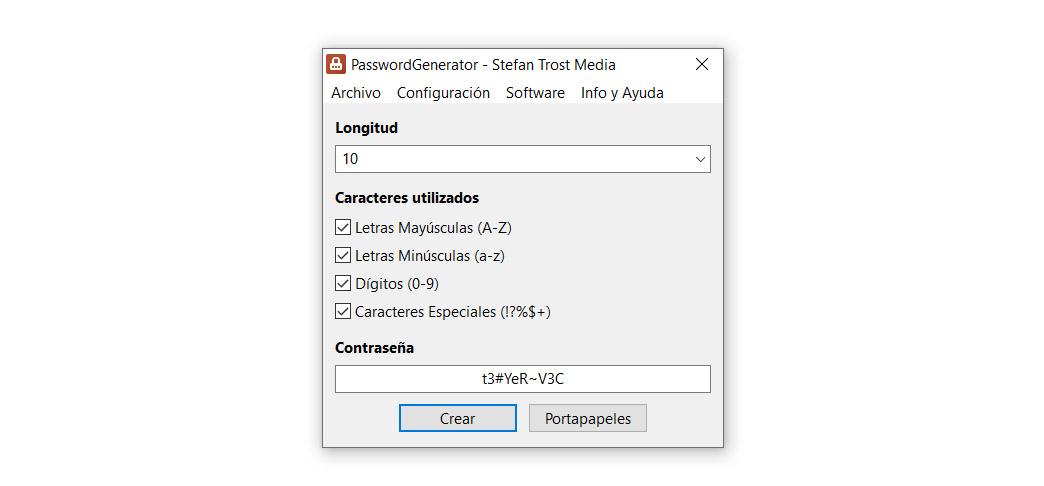Expand the Longitud dropdown arrow
The image size is (1044, 486).
(x=700, y=159)
